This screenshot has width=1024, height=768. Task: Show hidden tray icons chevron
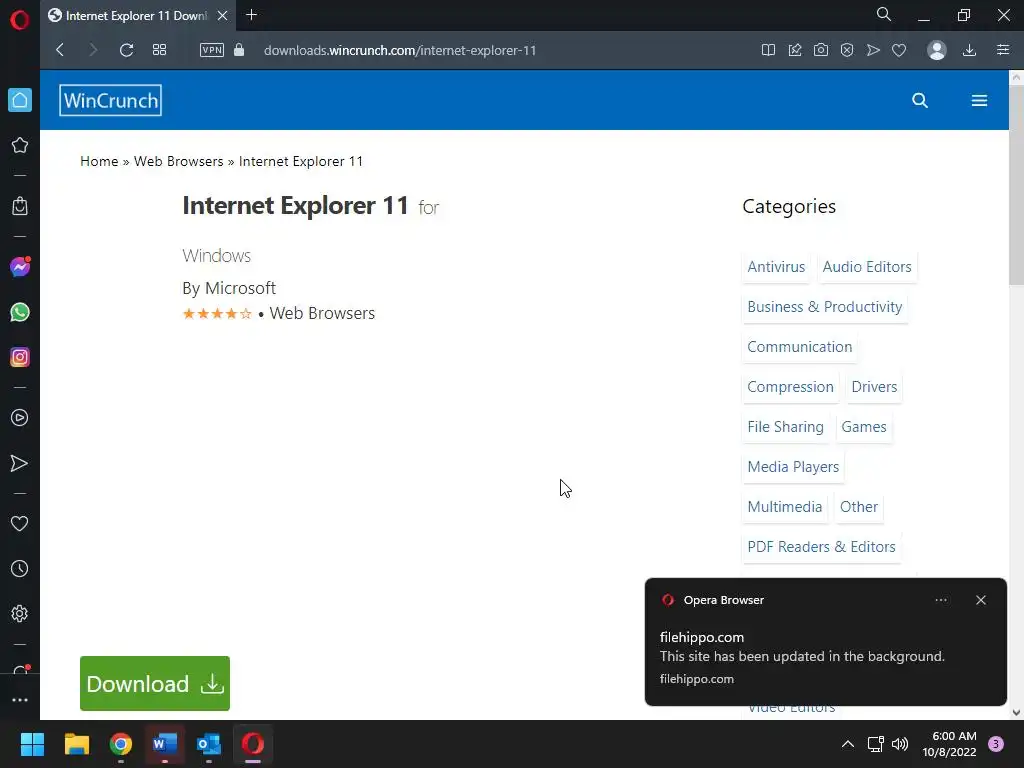(848, 744)
